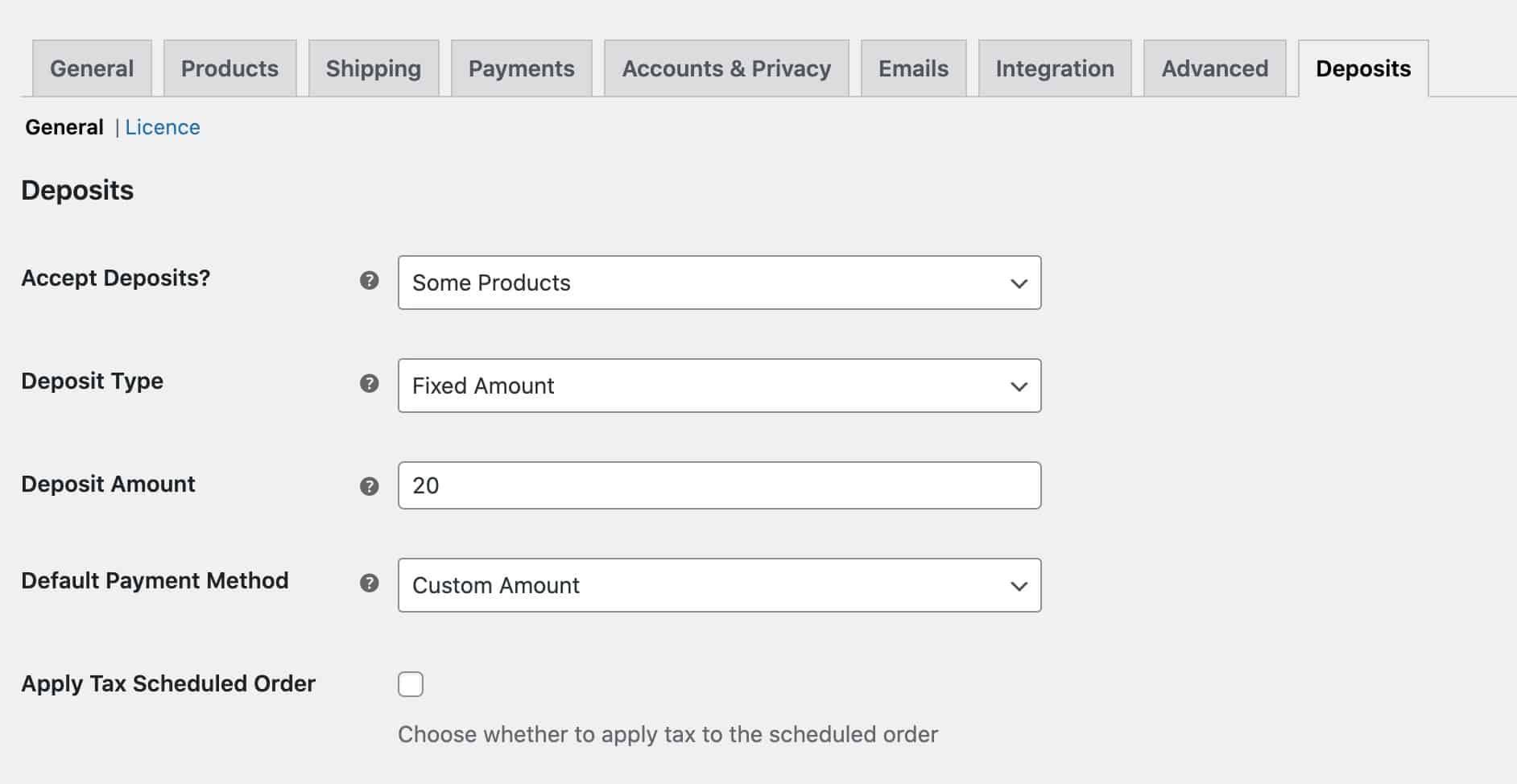Open the Emails settings tab
Viewport: 1517px width, 784px height.
913,68
